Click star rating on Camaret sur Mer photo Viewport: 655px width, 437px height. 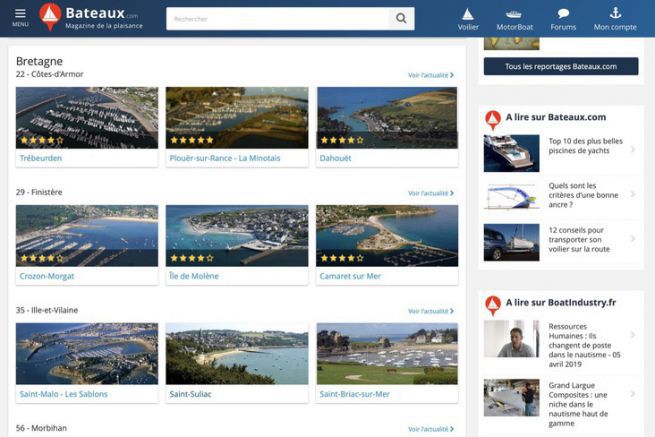(x=342, y=258)
